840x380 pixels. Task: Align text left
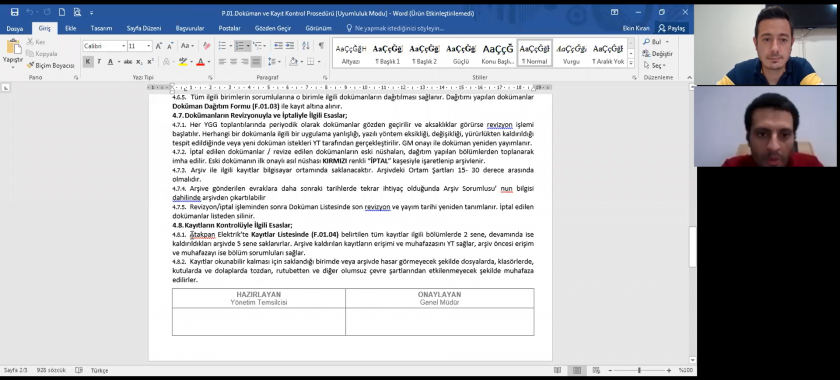(x=222, y=62)
